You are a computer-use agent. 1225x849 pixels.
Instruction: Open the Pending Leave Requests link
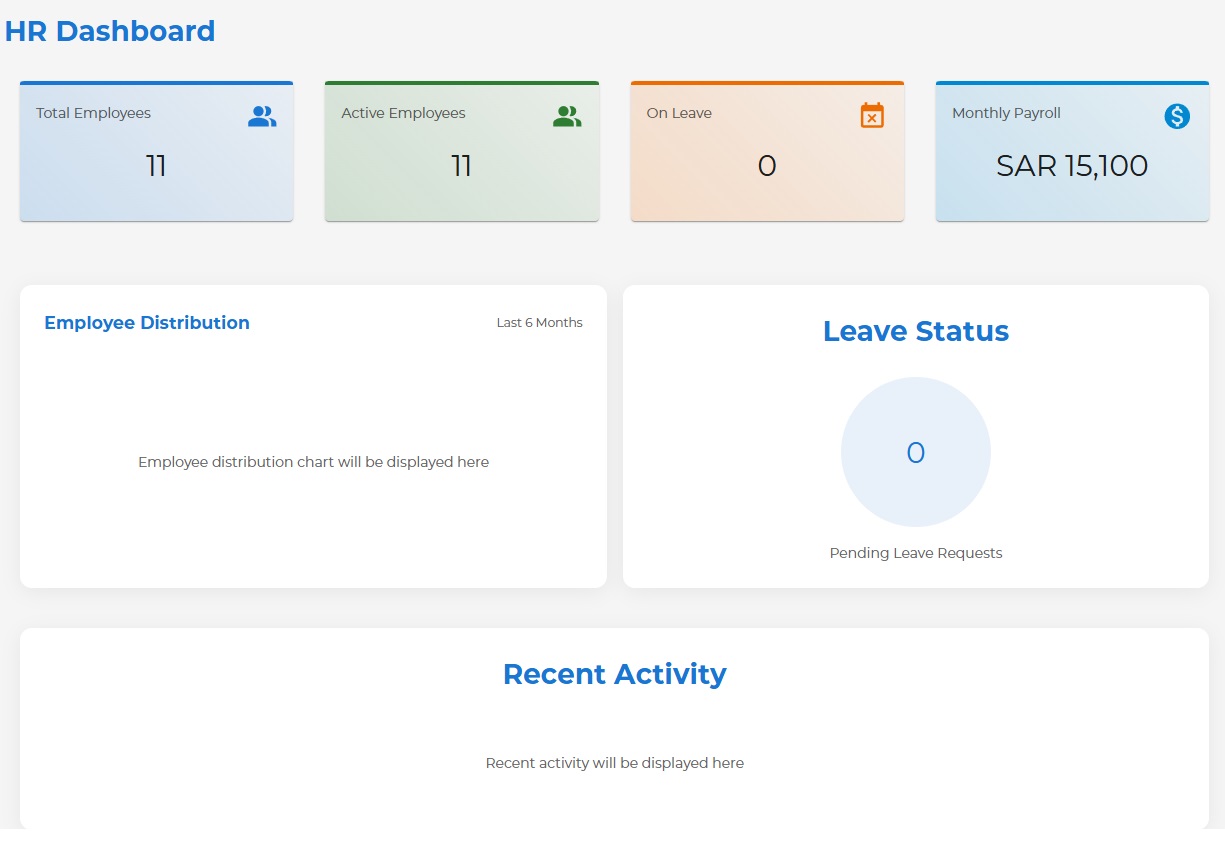tap(915, 552)
